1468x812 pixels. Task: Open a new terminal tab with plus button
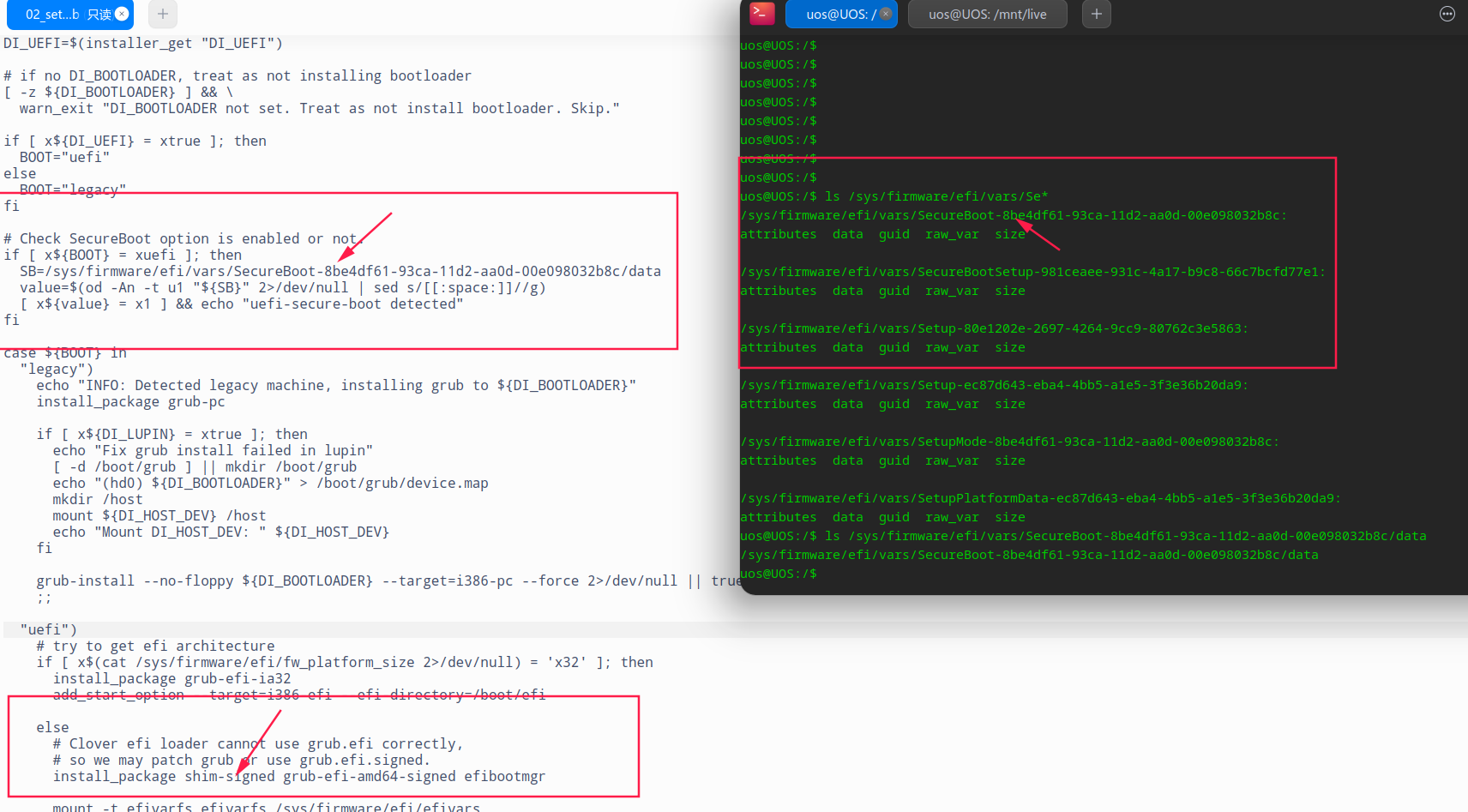tap(1096, 14)
